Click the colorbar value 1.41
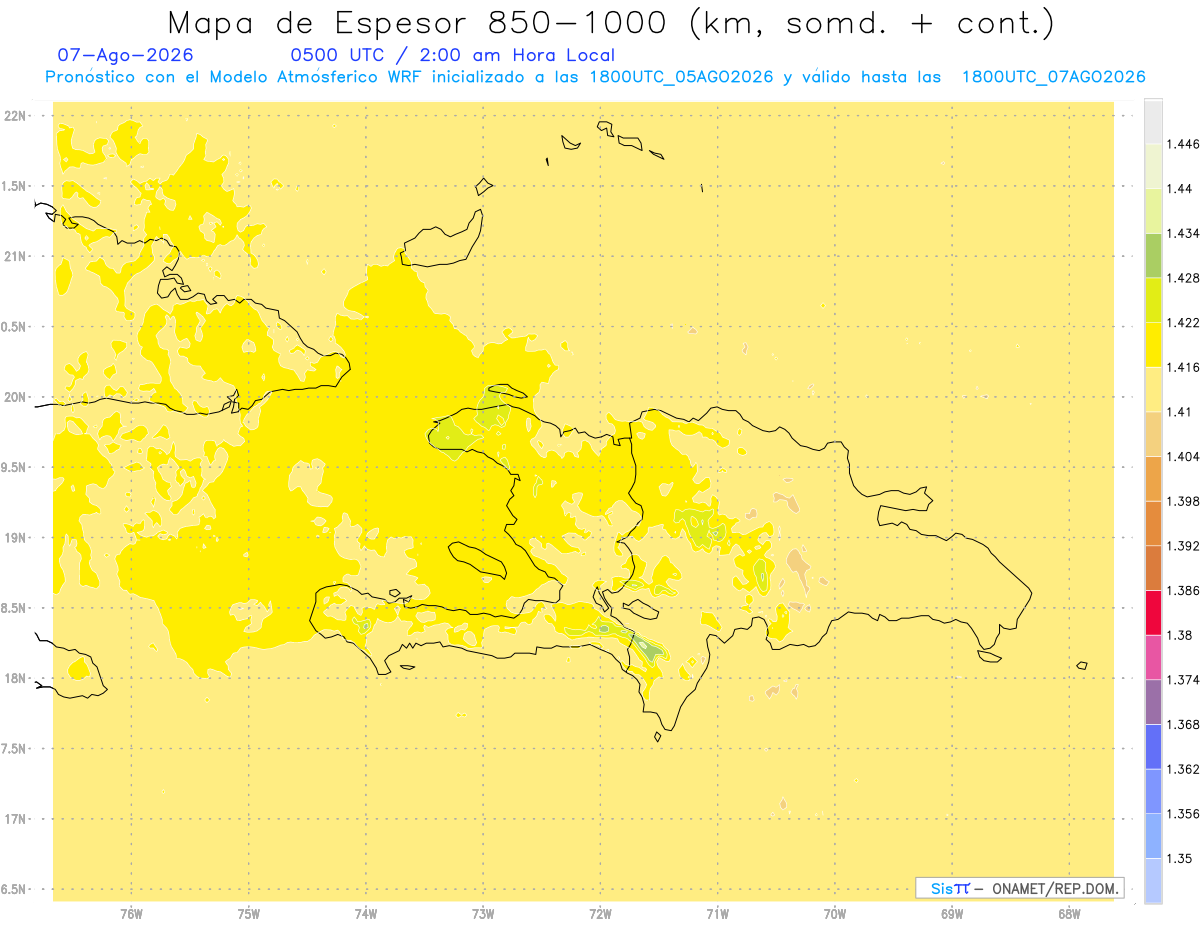Screen dimensions: 1200x927 (x=1181, y=412)
